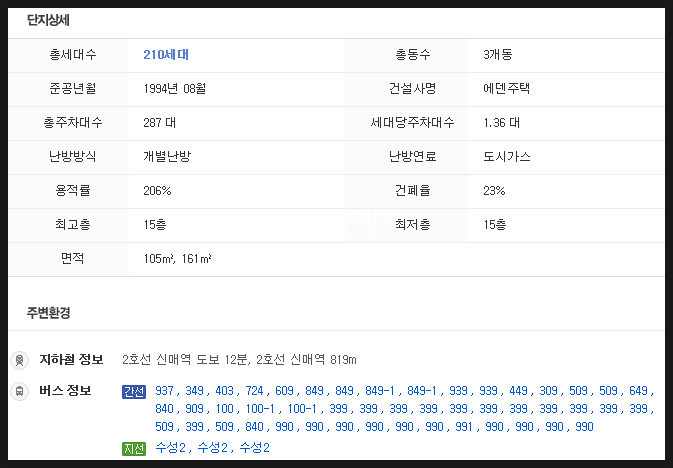Image resolution: width=673 pixels, height=468 pixels.
Task: Click the 23% value
Action: tap(494, 190)
